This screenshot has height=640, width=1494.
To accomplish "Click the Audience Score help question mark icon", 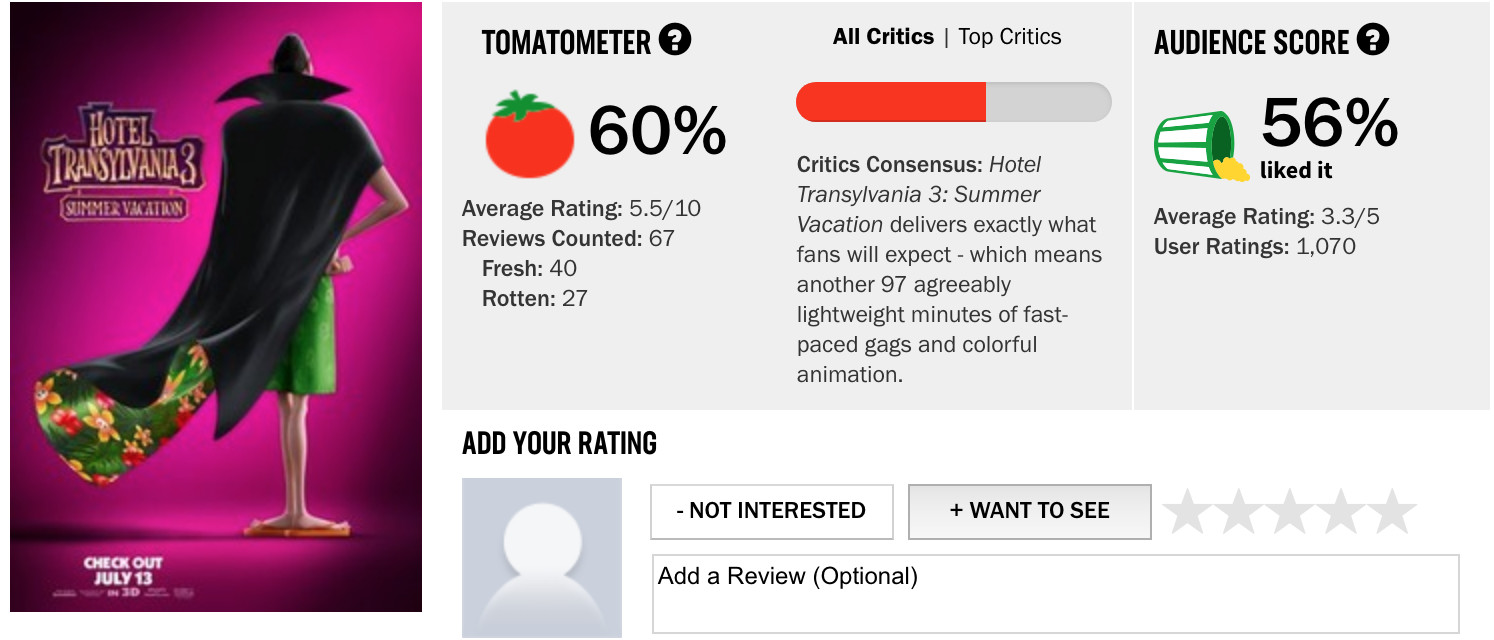I will (1373, 41).
